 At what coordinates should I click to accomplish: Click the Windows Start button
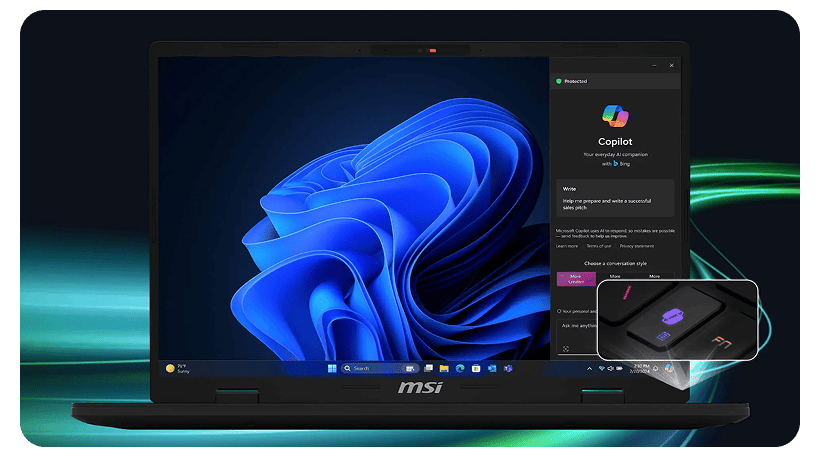(x=332, y=368)
